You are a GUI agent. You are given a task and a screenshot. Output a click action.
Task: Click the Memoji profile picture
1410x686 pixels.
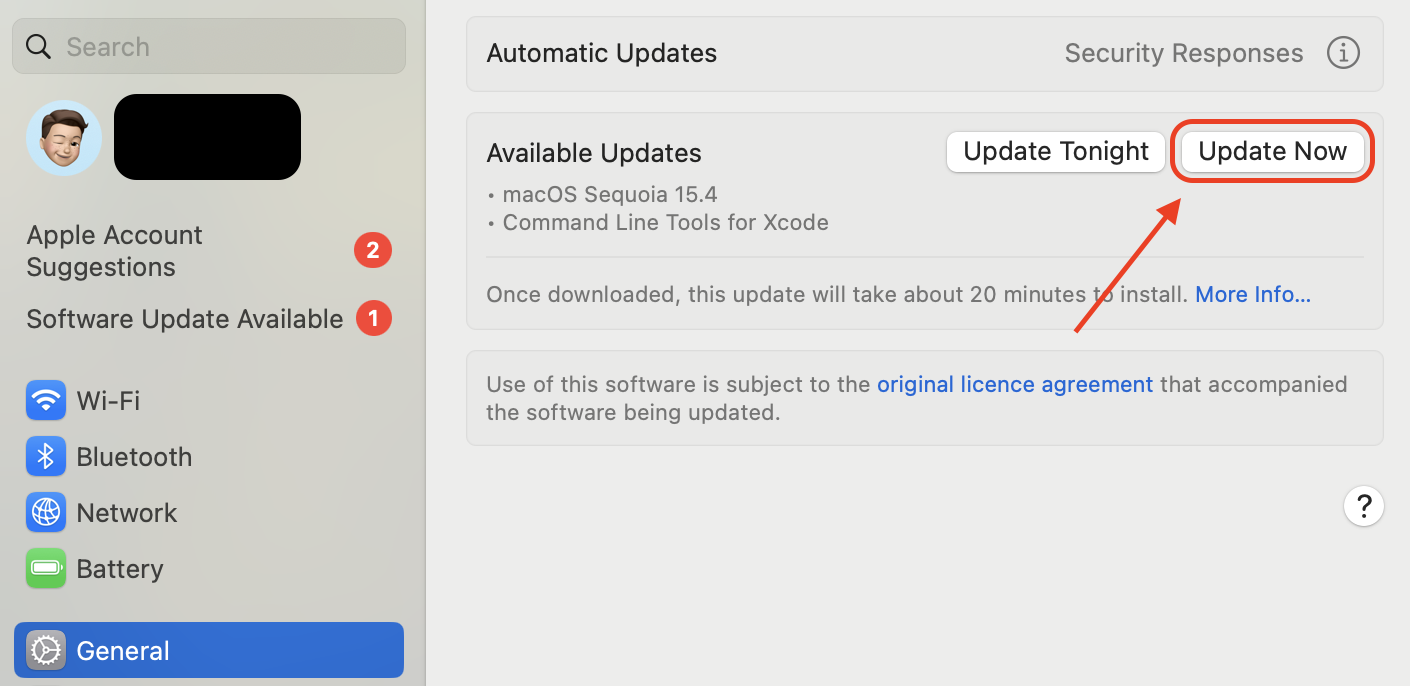click(x=63, y=138)
